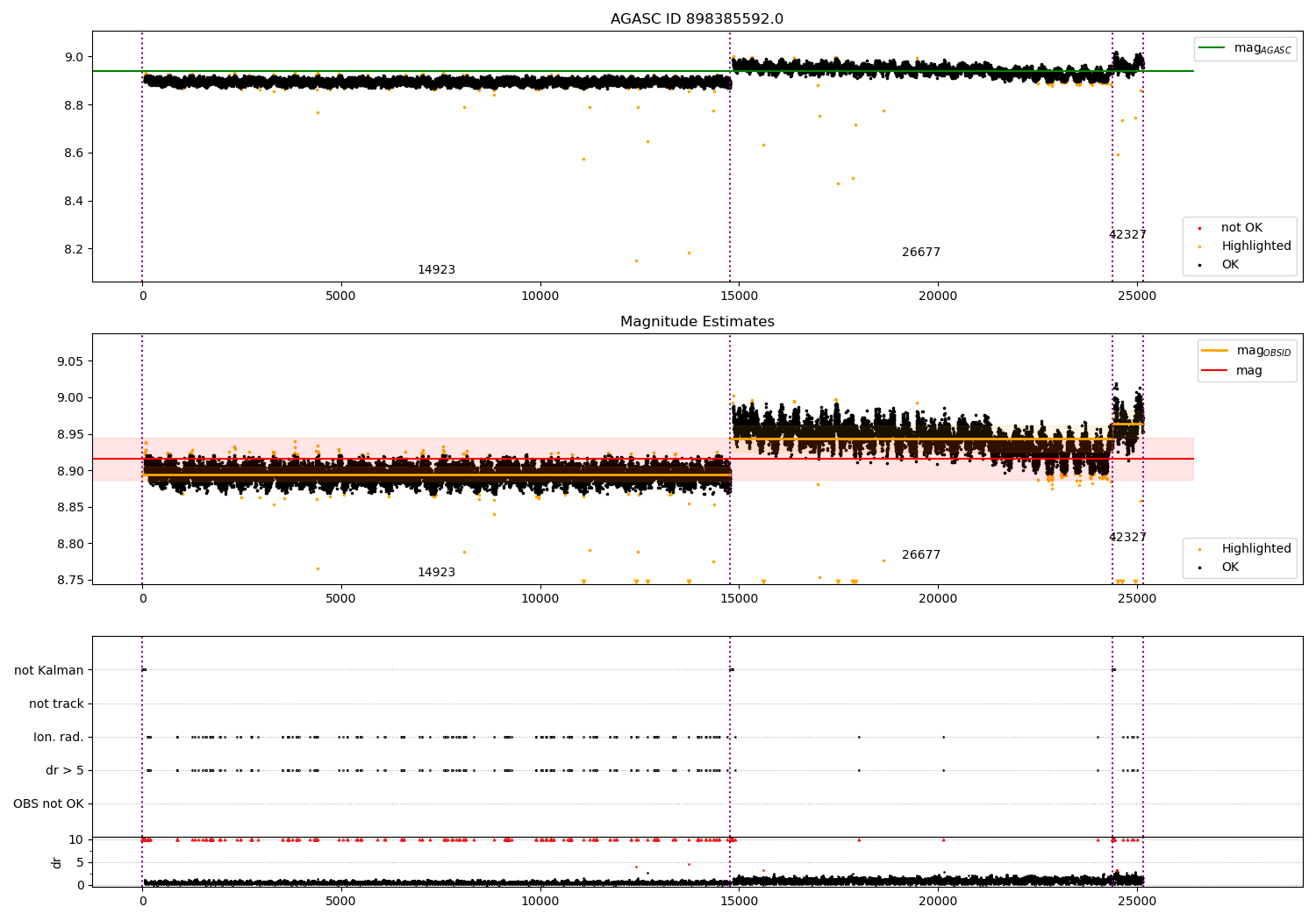The image size is (1316, 921).
Task: Click the 8.75 y-tick in Magnitude Estimates
Action: 70,581
